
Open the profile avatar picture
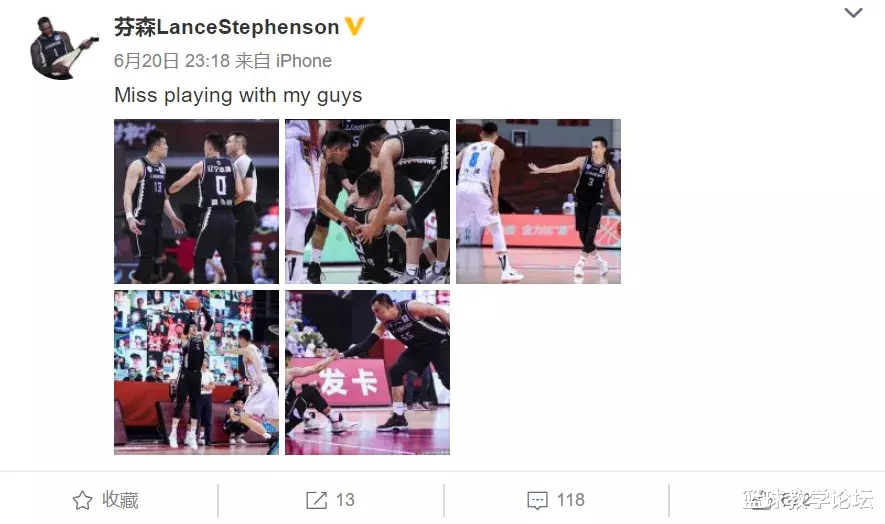[x=63, y=48]
